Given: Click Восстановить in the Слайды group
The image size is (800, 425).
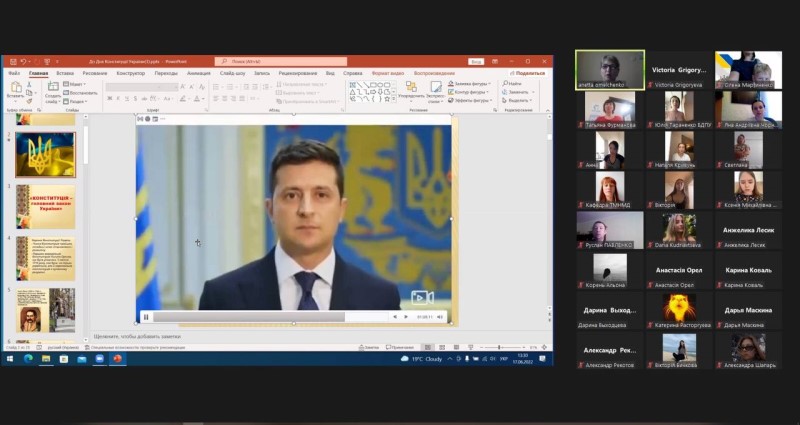Looking at the screenshot, I should [80, 93].
